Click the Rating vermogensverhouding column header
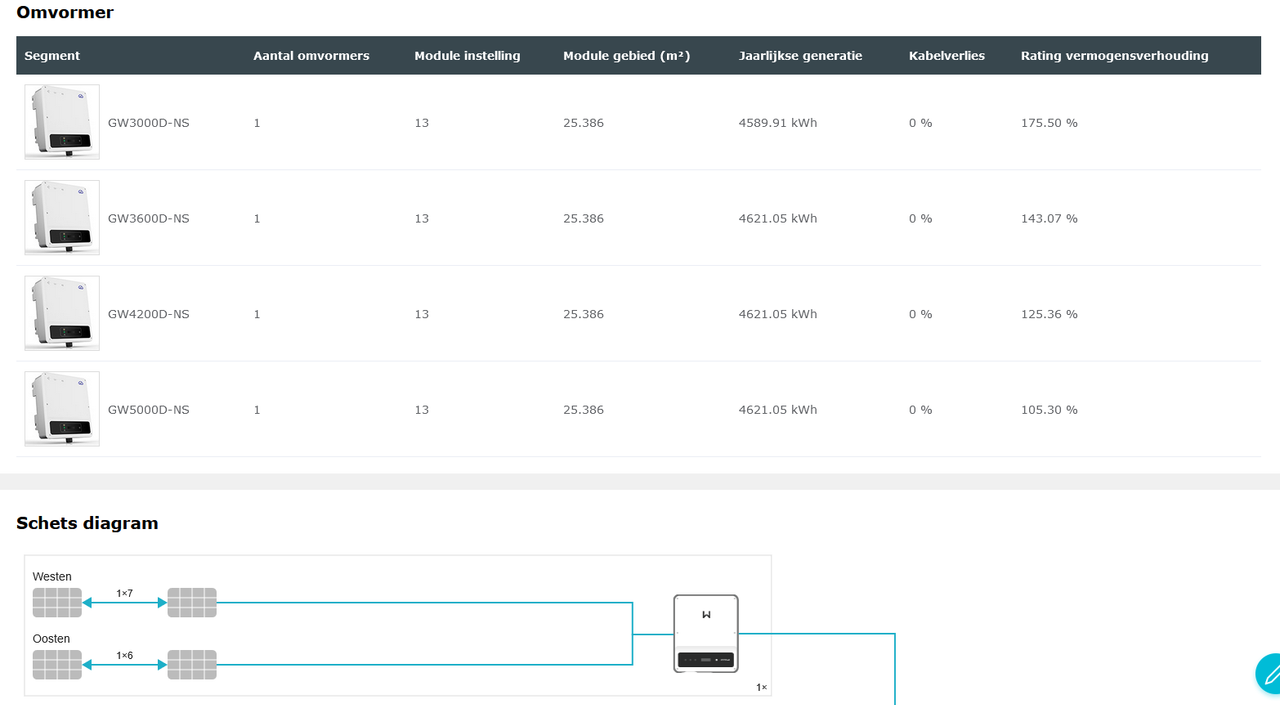The image size is (1280, 705). [1114, 56]
